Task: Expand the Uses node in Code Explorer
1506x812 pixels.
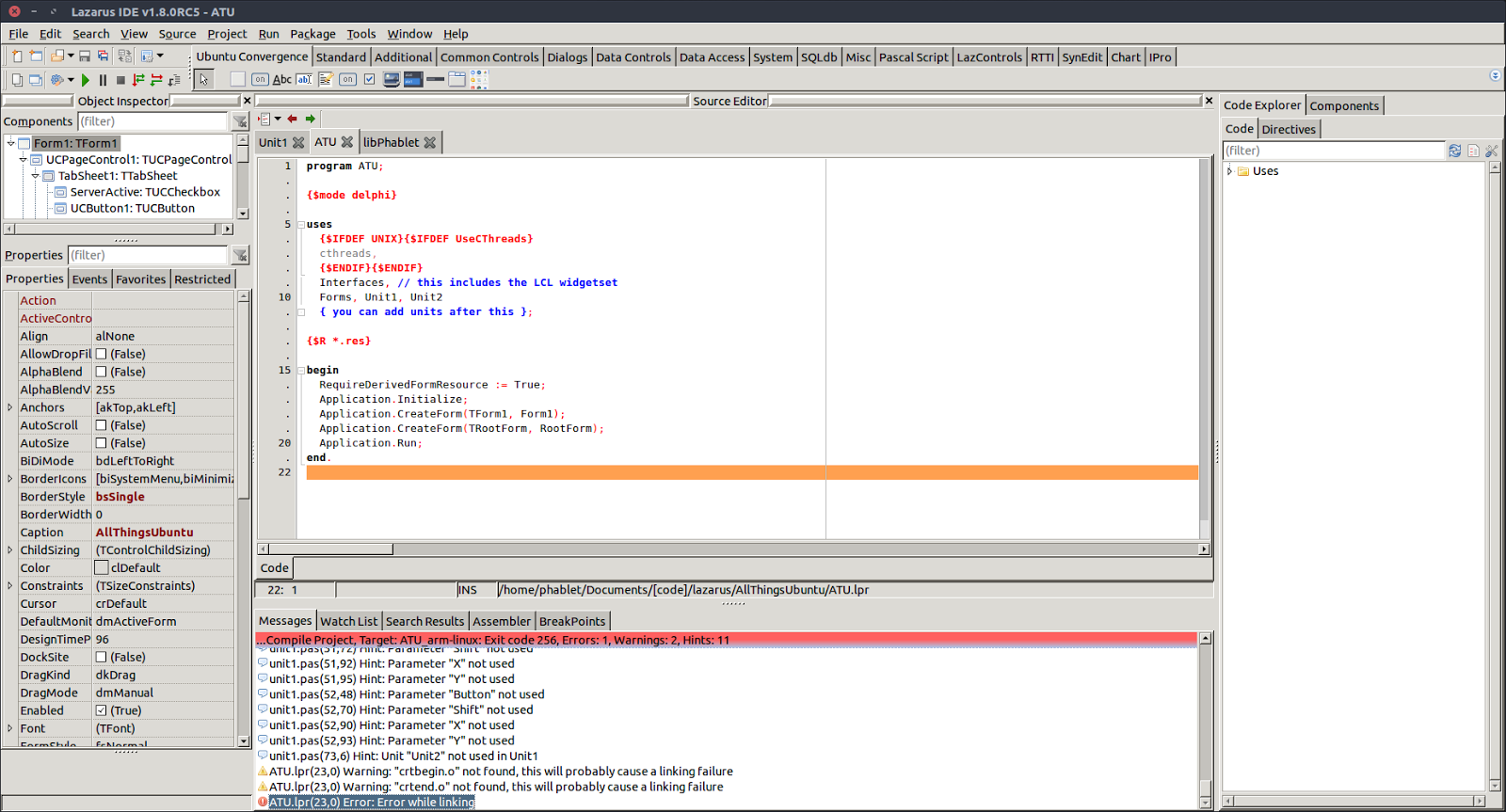Action: tap(1229, 171)
